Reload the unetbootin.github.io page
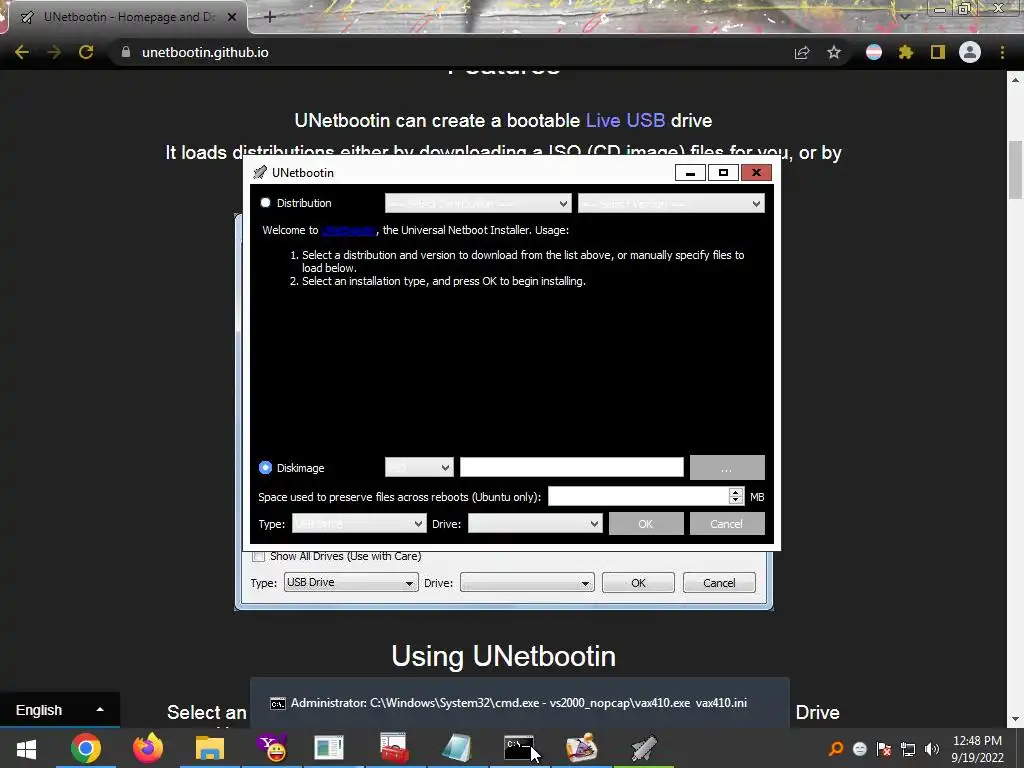The width and height of the screenshot is (1024, 768). coord(86,52)
